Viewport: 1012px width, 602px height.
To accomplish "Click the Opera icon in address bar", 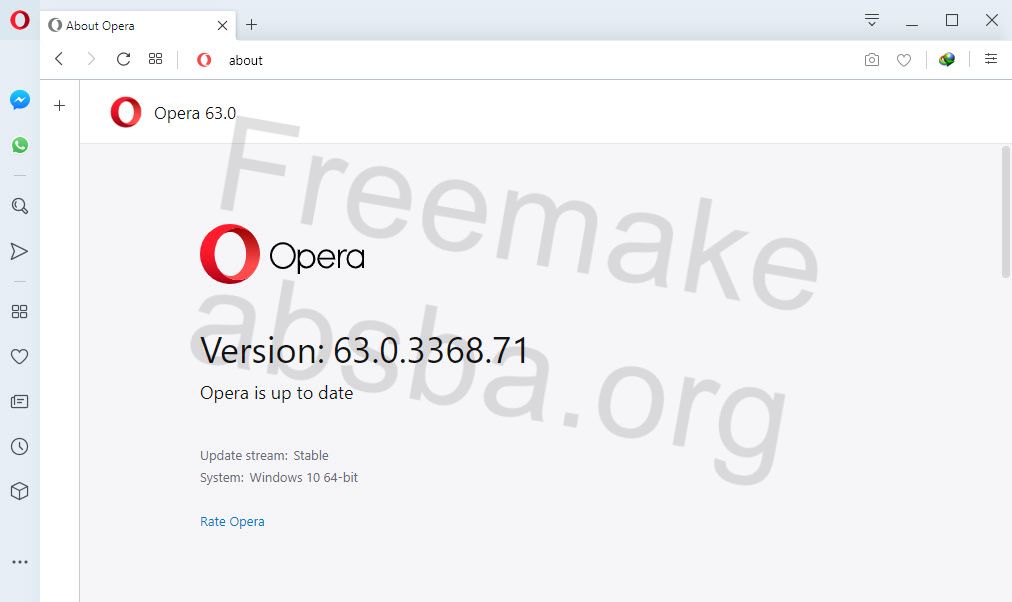I will tap(204, 60).
